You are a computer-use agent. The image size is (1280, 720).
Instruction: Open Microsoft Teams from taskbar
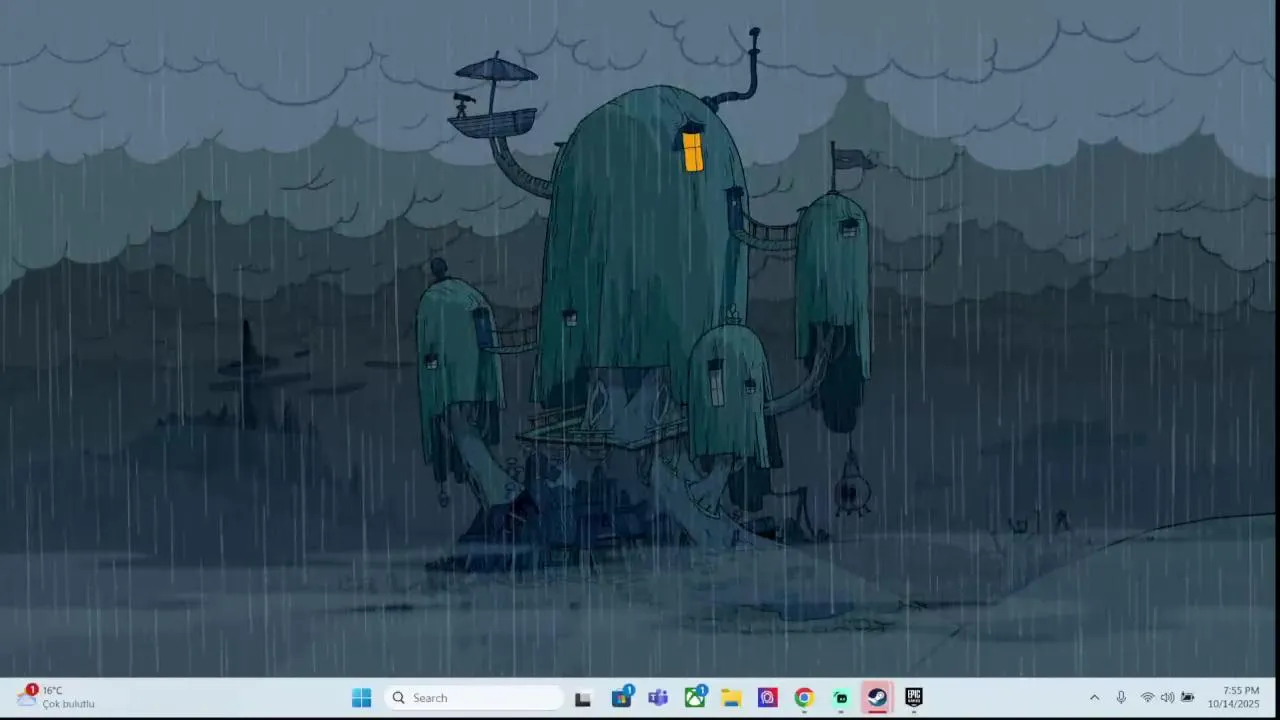point(657,698)
